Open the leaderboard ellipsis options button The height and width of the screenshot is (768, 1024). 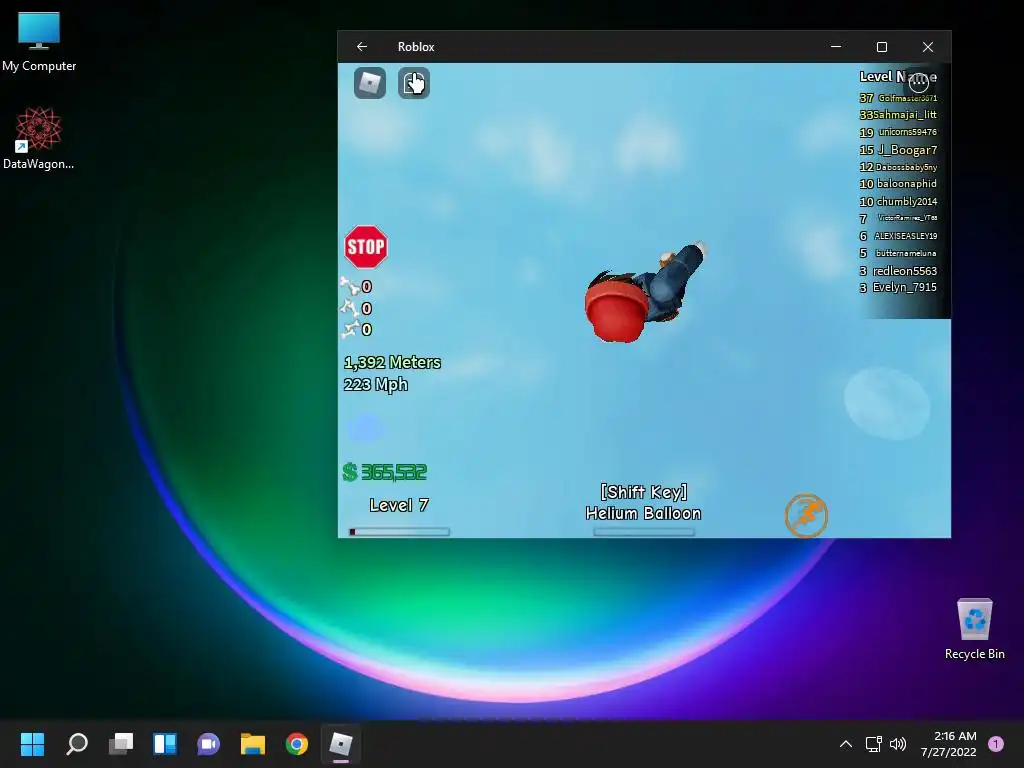[919, 82]
